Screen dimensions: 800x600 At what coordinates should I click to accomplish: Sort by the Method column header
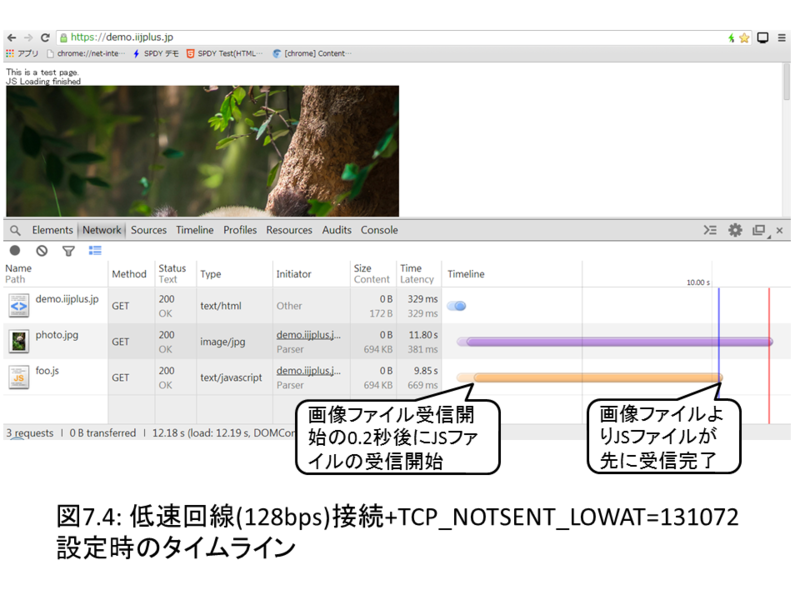click(x=131, y=274)
